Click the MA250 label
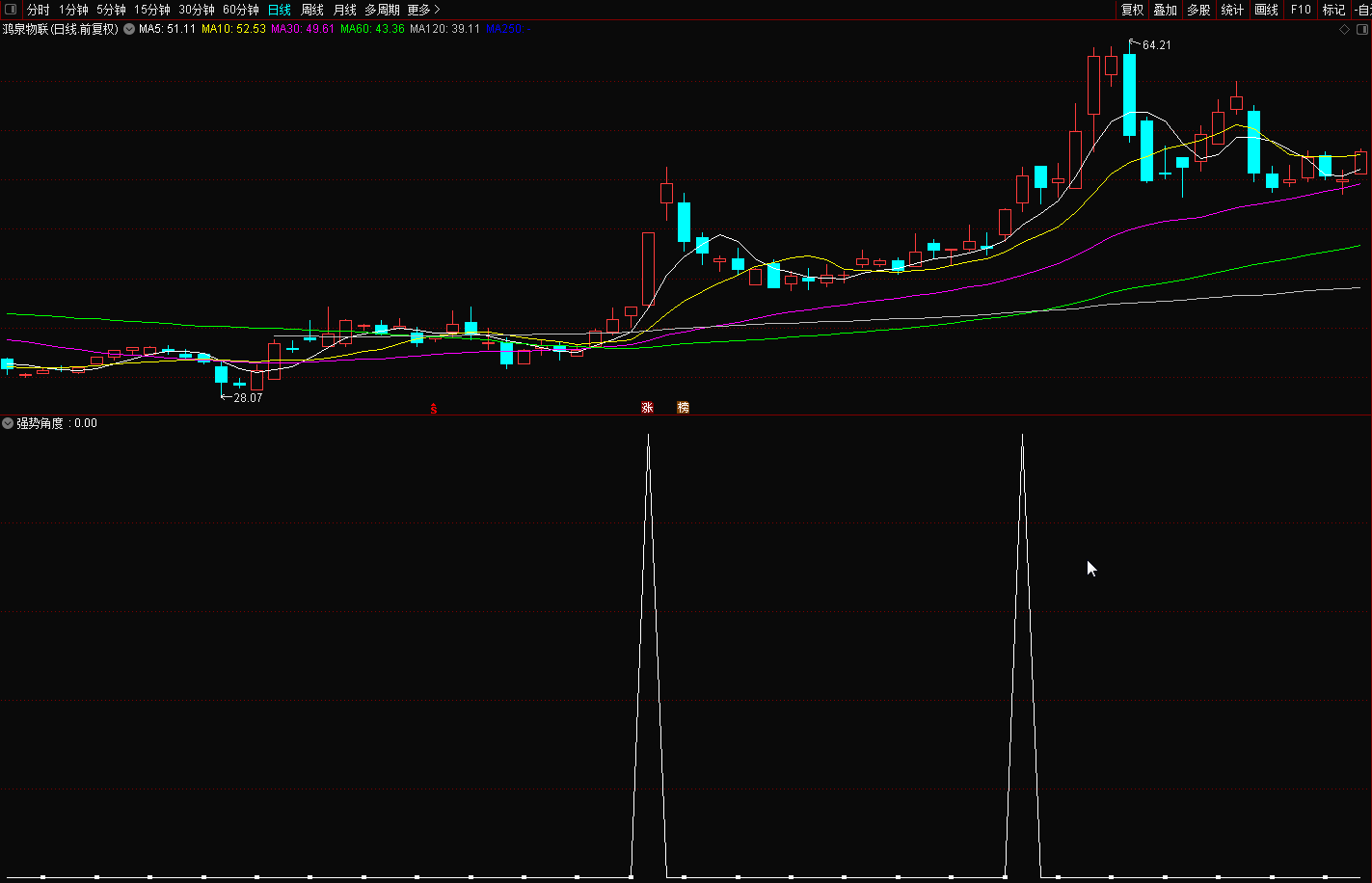The width and height of the screenshot is (1372, 883). tap(508, 29)
